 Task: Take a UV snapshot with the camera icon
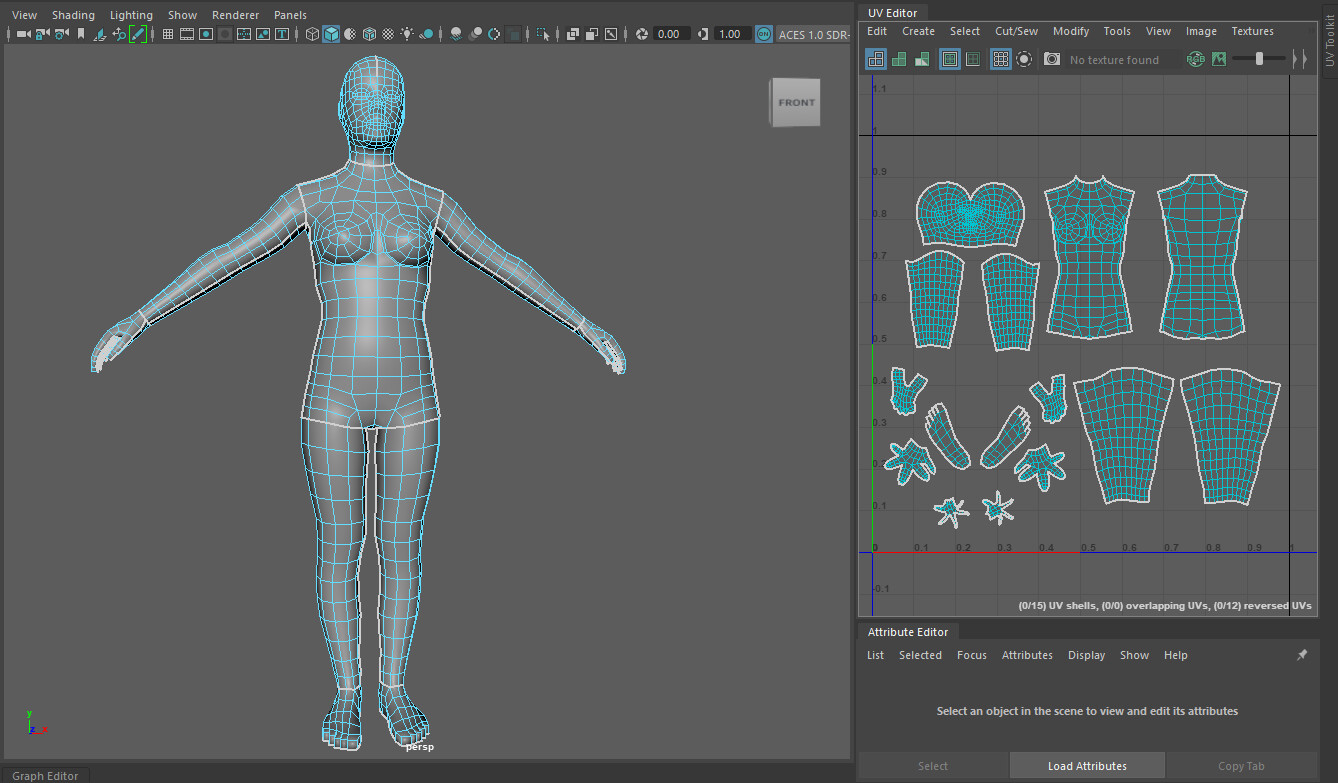click(1051, 59)
